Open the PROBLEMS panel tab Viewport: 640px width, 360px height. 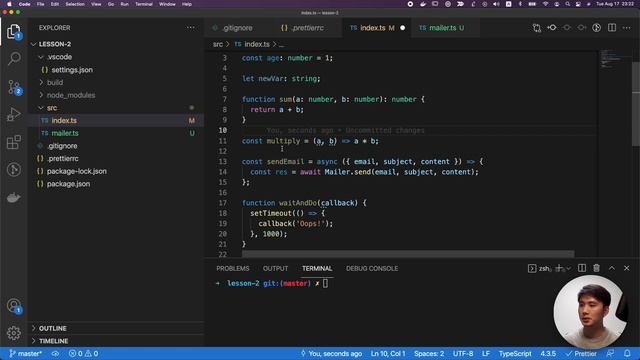click(233, 268)
